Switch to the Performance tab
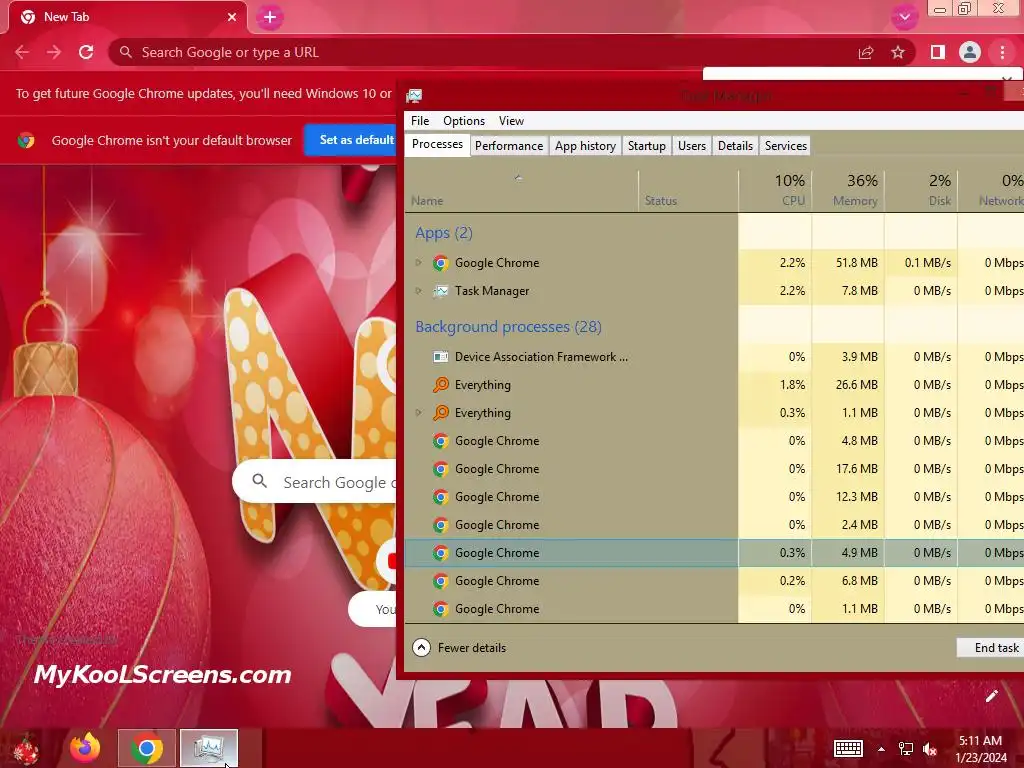The image size is (1024, 768). click(509, 146)
